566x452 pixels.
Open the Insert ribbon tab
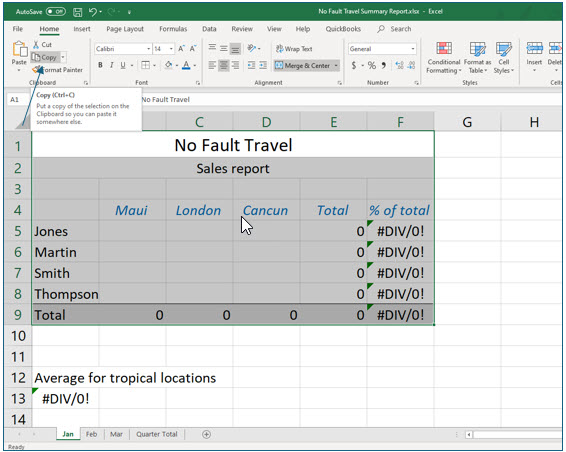[82, 29]
